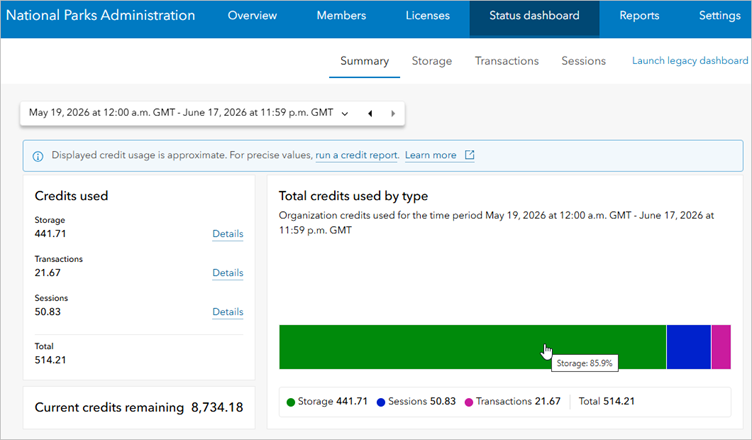Click the blue Sessions bar segment

(x=689, y=347)
